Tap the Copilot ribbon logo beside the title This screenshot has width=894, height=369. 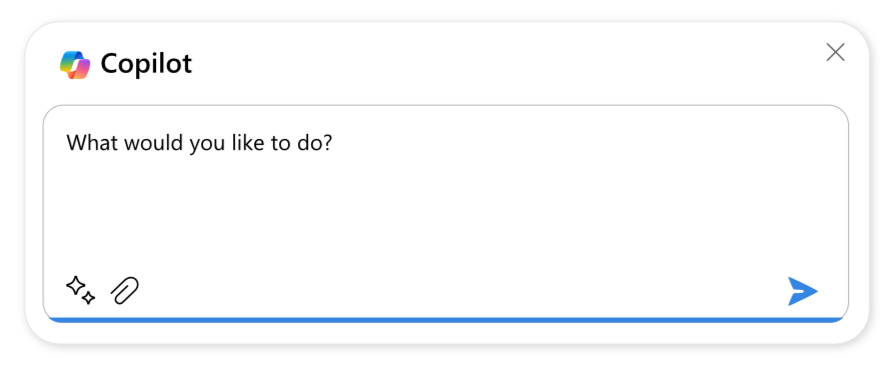[x=75, y=64]
